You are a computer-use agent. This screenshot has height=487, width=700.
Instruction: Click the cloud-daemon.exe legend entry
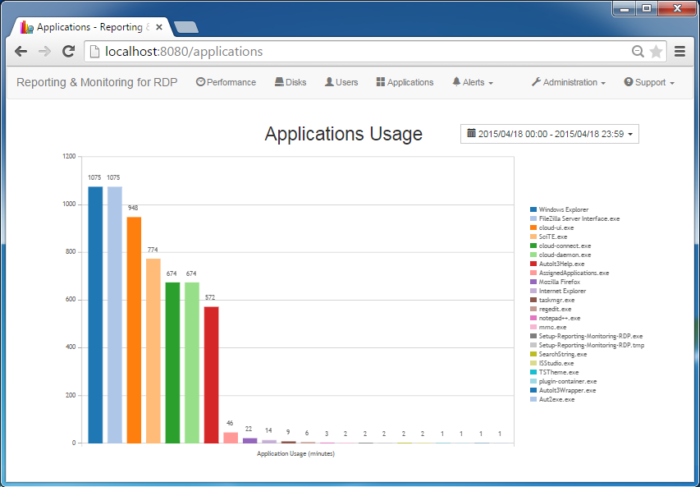tap(560, 254)
